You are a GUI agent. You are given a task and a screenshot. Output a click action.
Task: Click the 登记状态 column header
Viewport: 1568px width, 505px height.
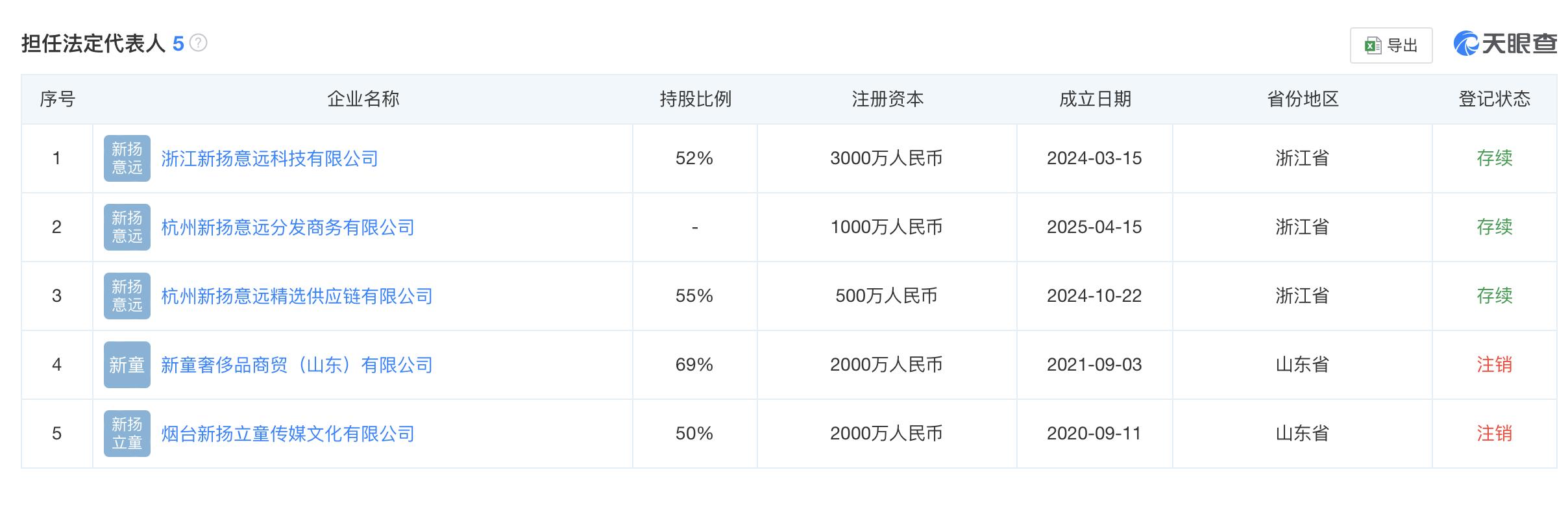pos(1495,99)
